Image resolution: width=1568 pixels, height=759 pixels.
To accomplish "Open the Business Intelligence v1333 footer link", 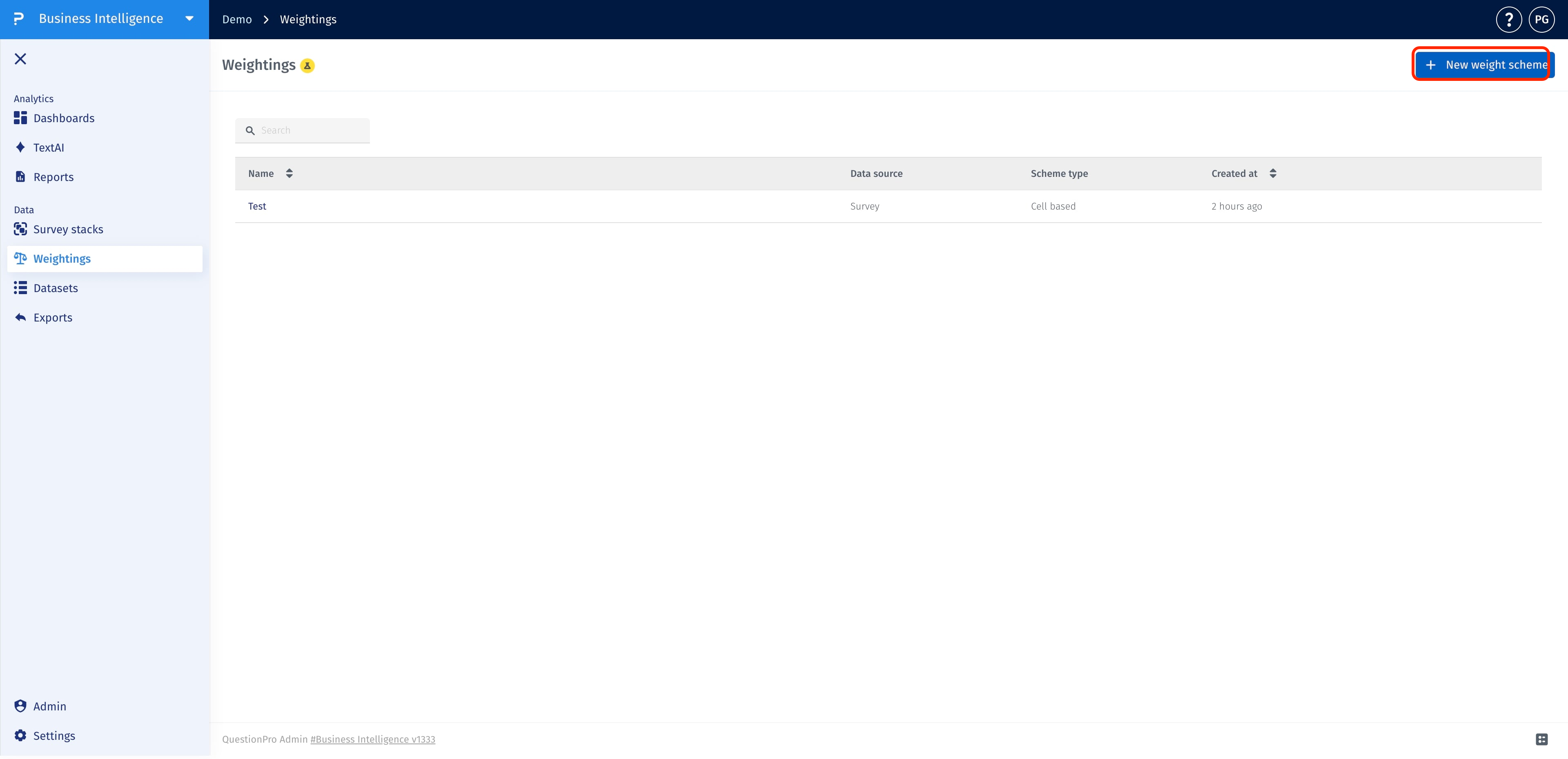I will pos(372,739).
